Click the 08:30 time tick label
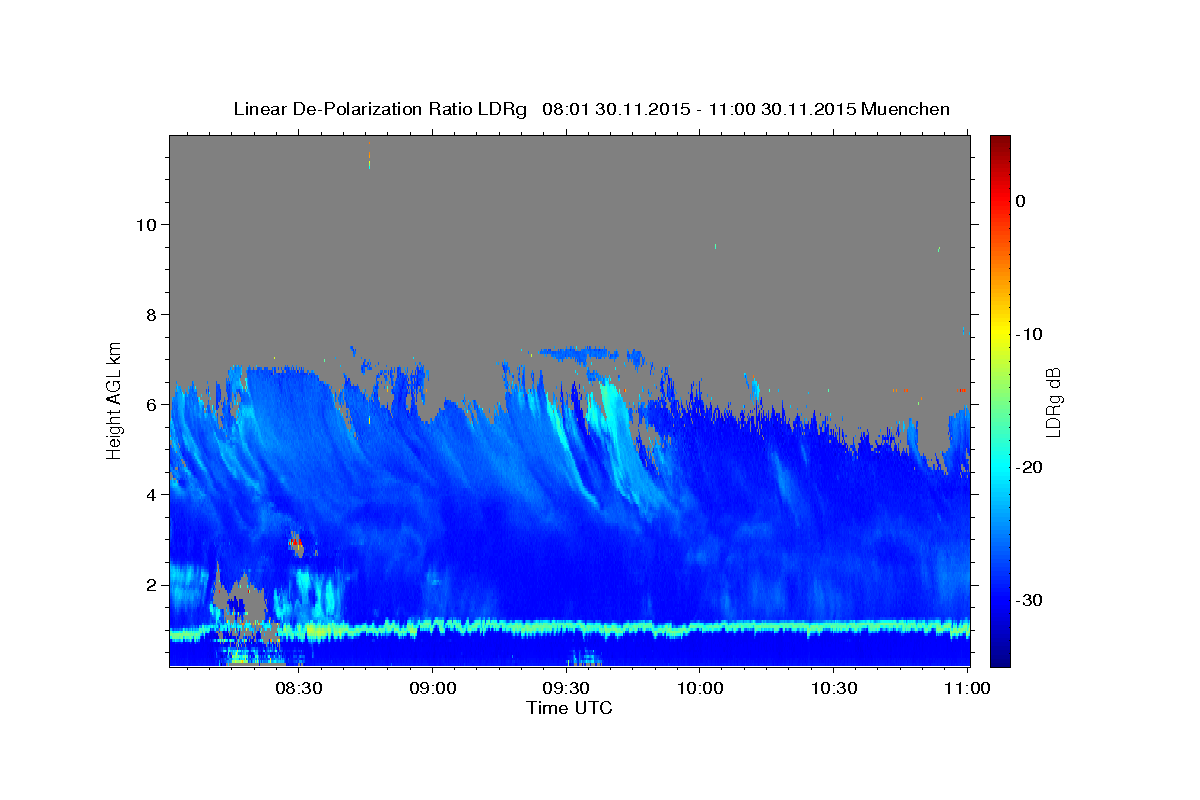Viewport: 1200px width, 800px height. [299, 688]
